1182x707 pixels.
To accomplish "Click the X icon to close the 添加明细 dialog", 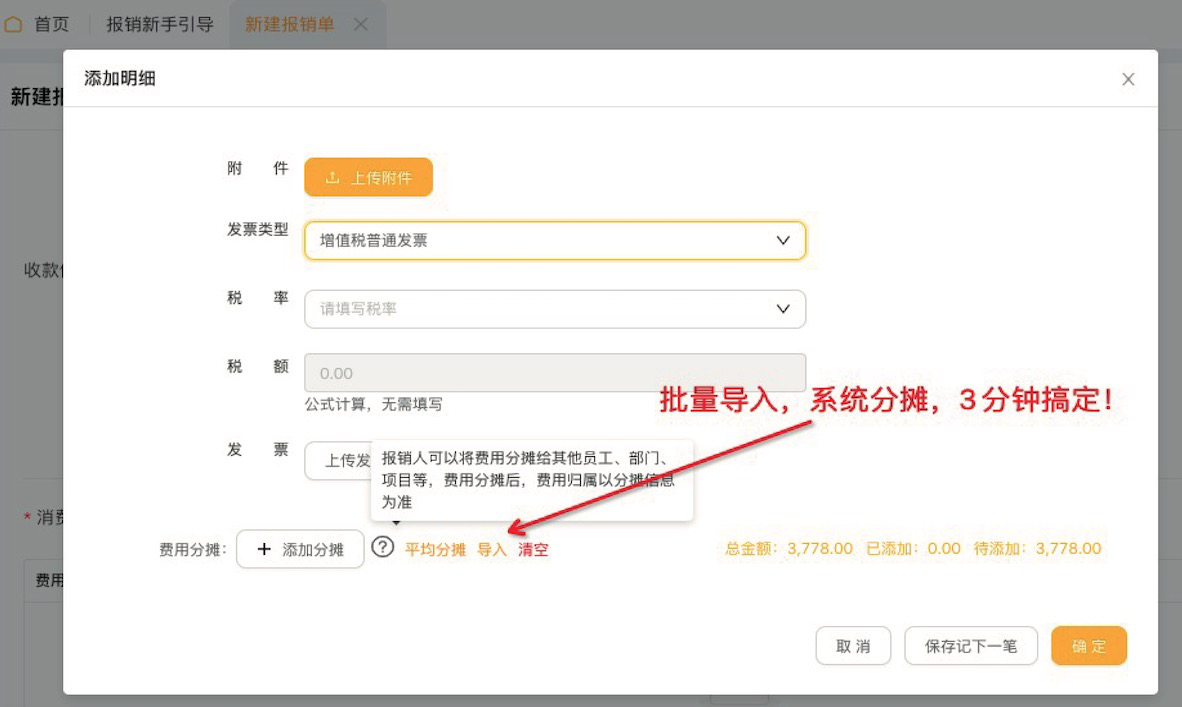I will tap(1128, 79).
